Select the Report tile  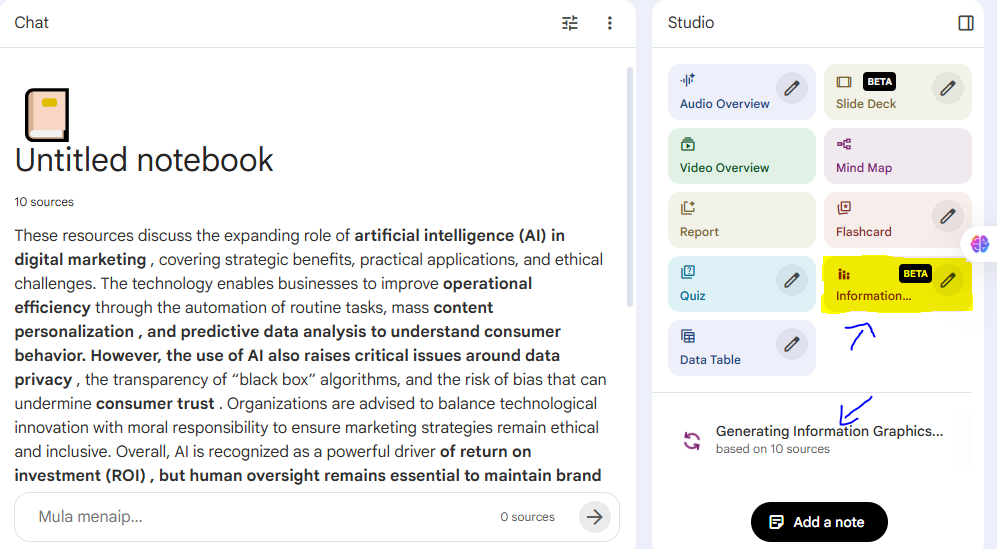coord(741,221)
